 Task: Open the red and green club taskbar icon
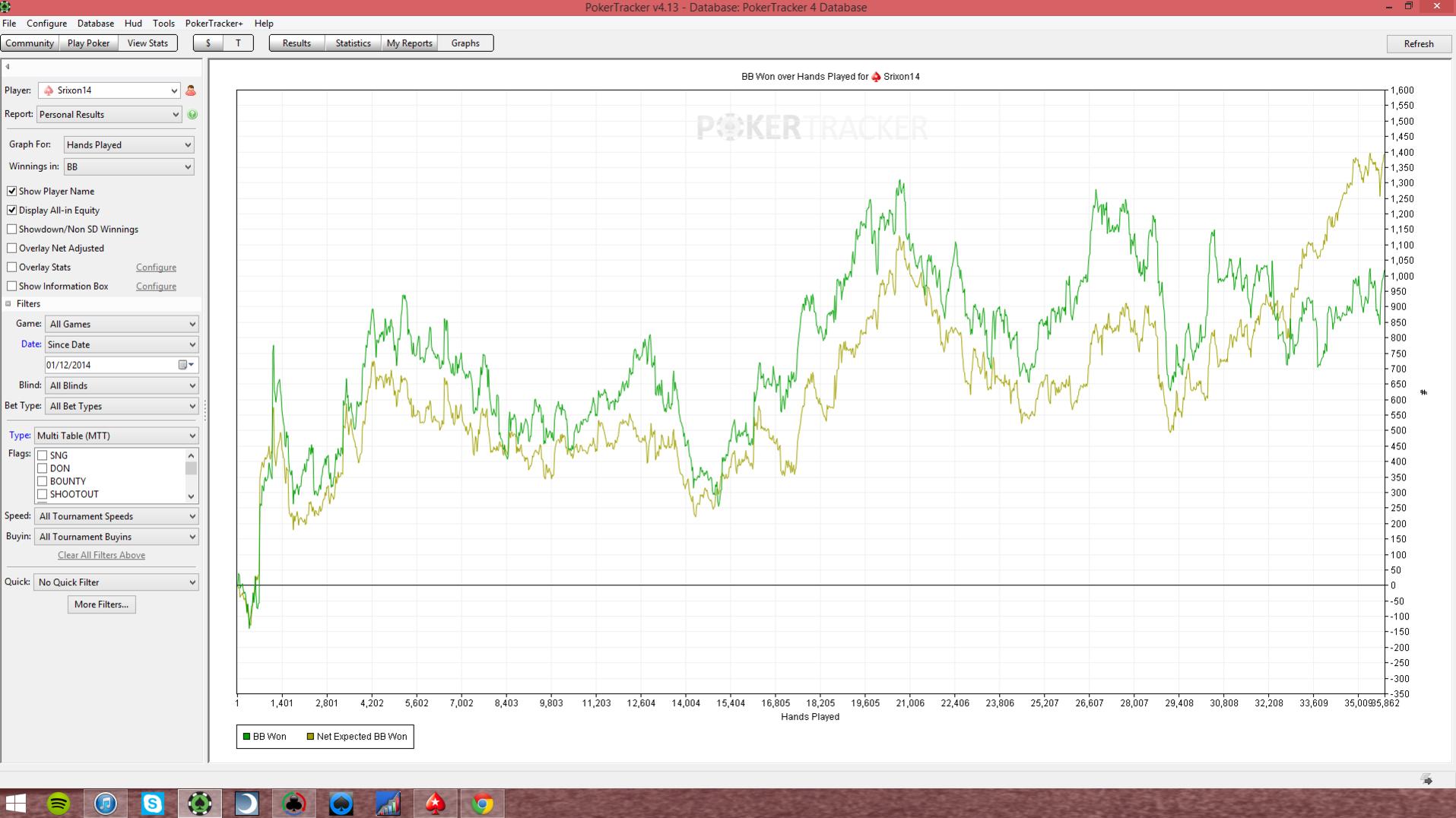click(294, 804)
